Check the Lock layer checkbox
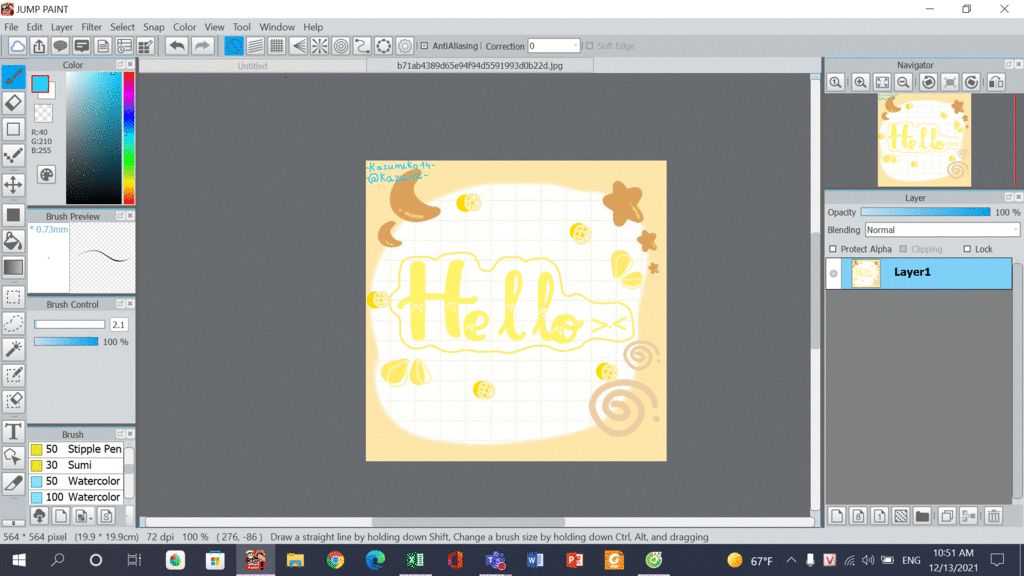1024x576 pixels. click(x=967, y=249)
